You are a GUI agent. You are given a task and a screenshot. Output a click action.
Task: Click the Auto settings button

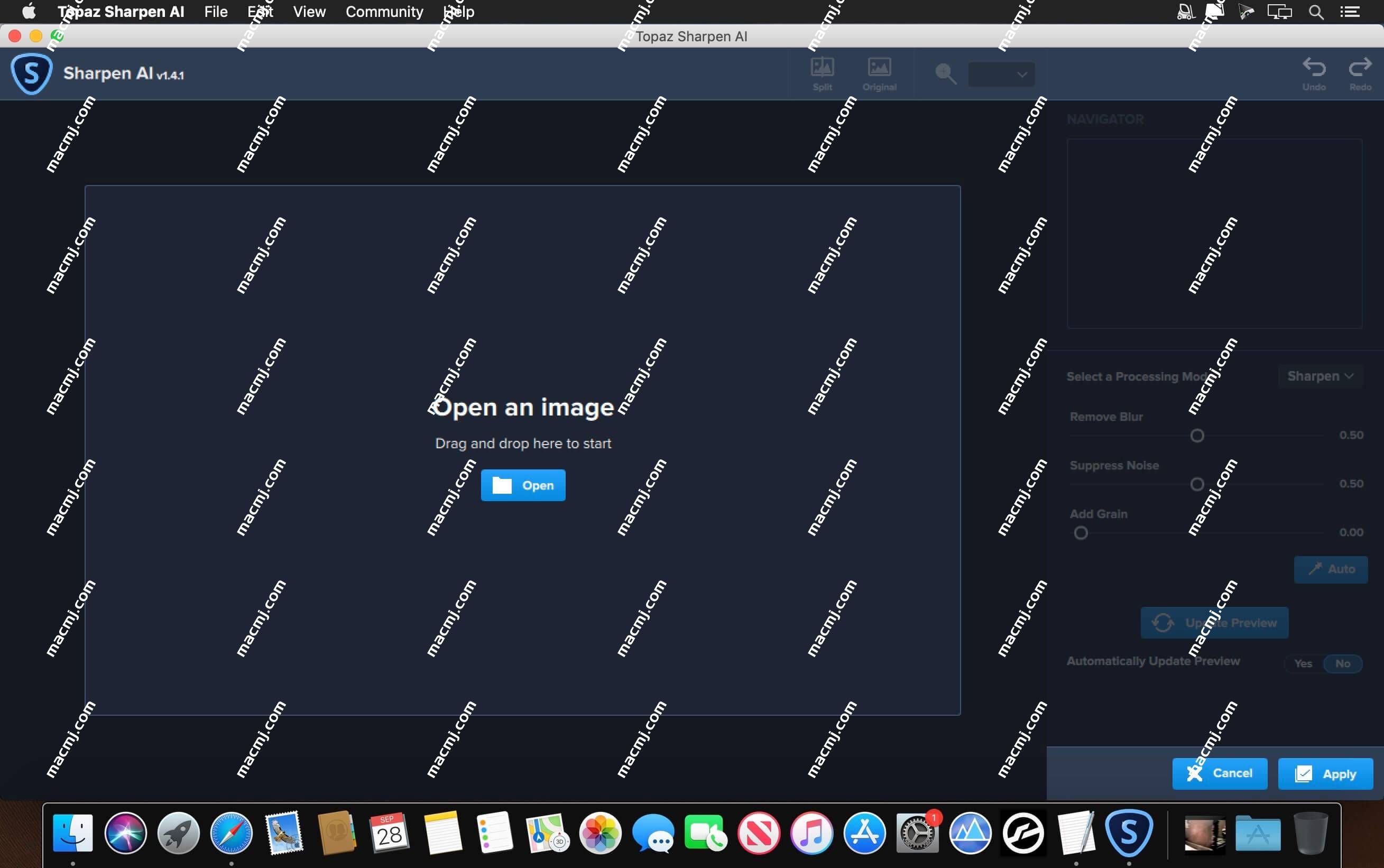point(1331,569)
